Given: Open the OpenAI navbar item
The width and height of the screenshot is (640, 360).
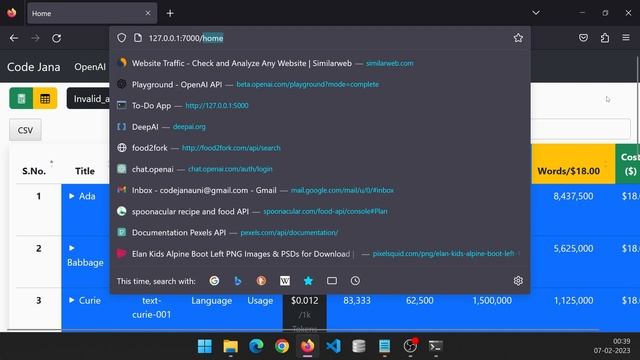Looking at the screenshot, I should 90,67.
